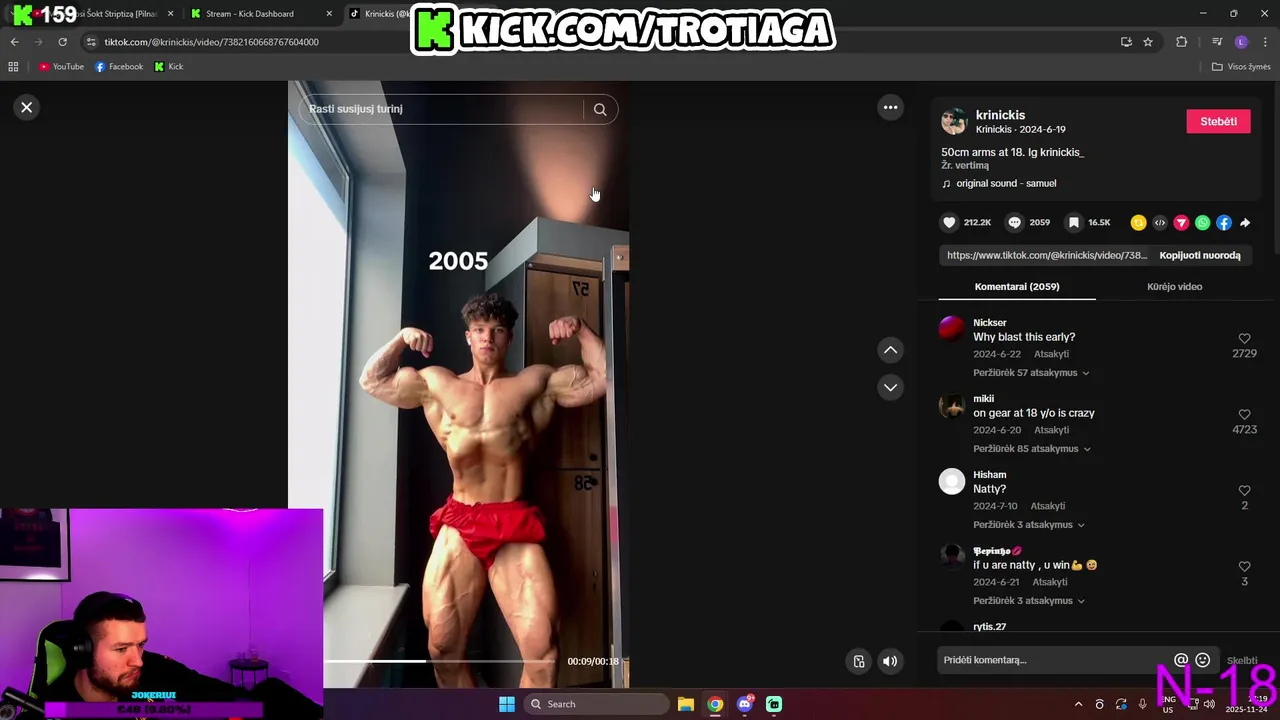Like mikii's comment 'on gear at 18 y/o is crazy'
The height and width of the screenshot is (720, 1280).
[1244, 415]
